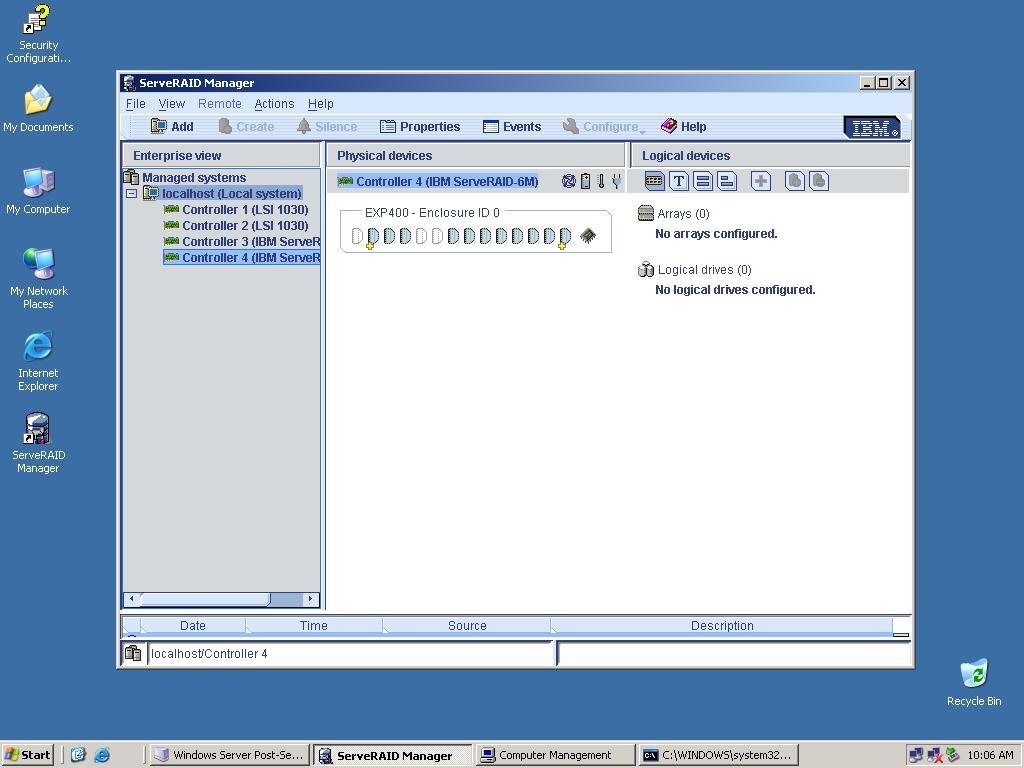The width and height of the screenshot is (1024, 768).
Task: Open the File menu
Action: point(135,103)
